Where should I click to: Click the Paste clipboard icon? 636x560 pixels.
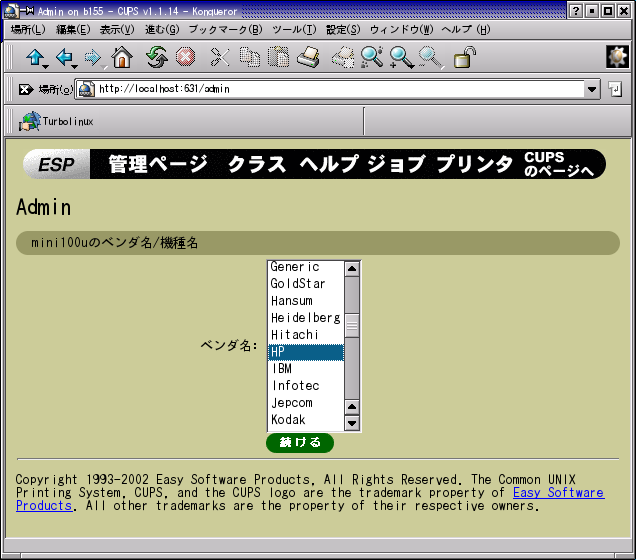[x=279, y=57]
